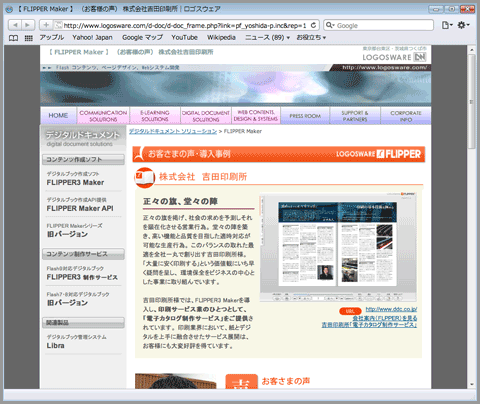Viewport: 480px width, 404px height.
Task: Show bookmarks via the open book icon
Action: pos(13,38)
